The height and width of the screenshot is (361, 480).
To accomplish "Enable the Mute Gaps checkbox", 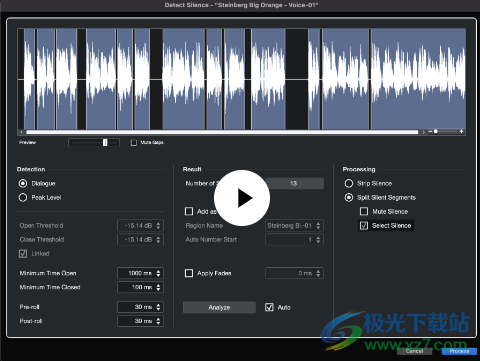I will 134,143.
